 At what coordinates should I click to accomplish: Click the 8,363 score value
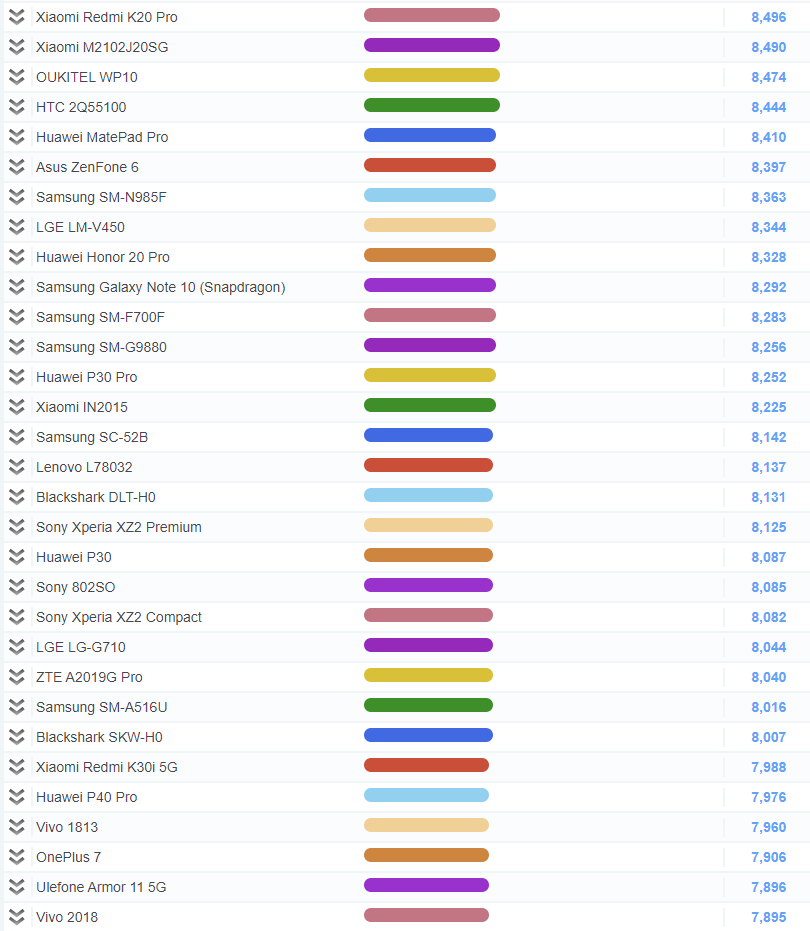pos(768,197)
